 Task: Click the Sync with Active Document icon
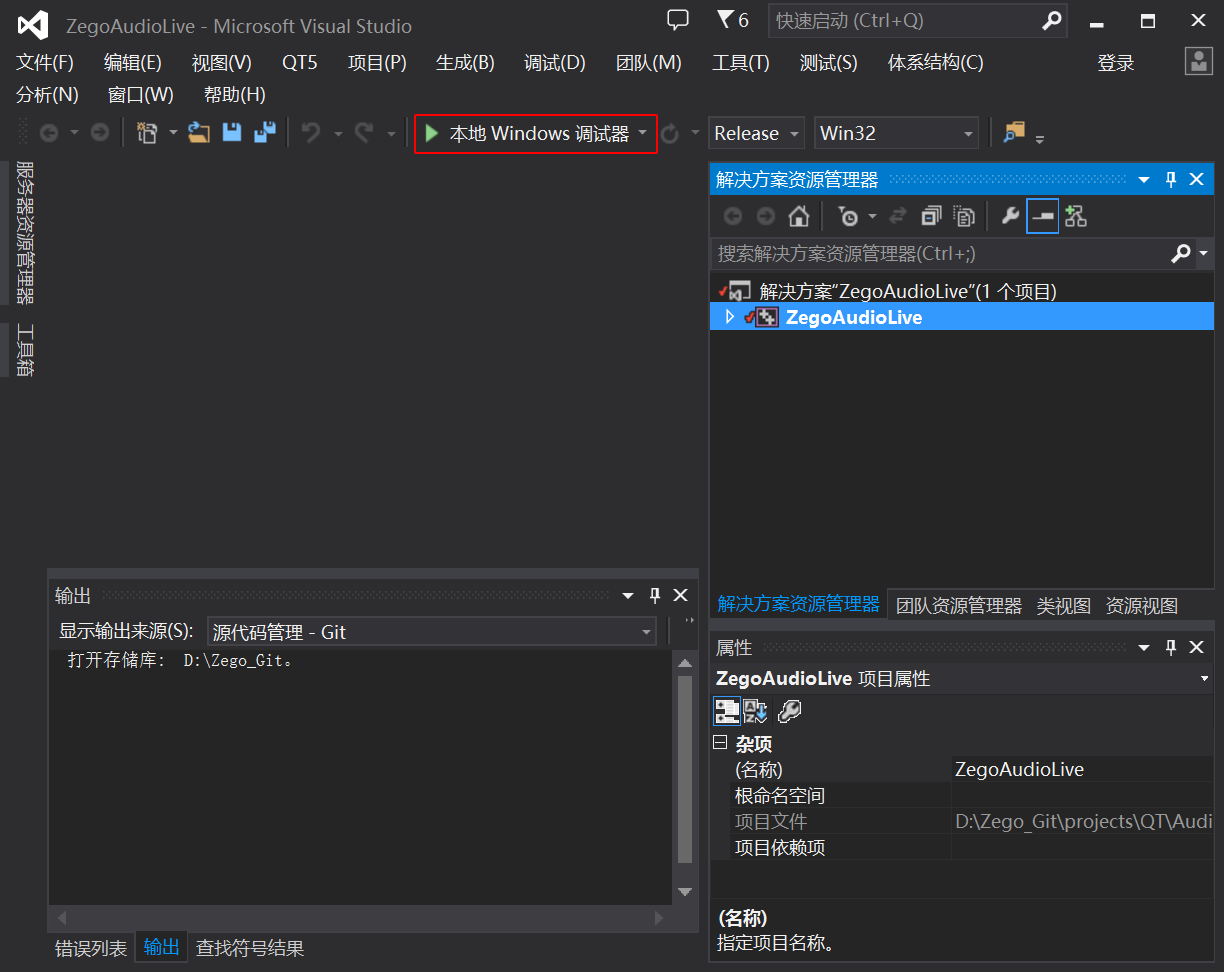(x=898, y=216)
